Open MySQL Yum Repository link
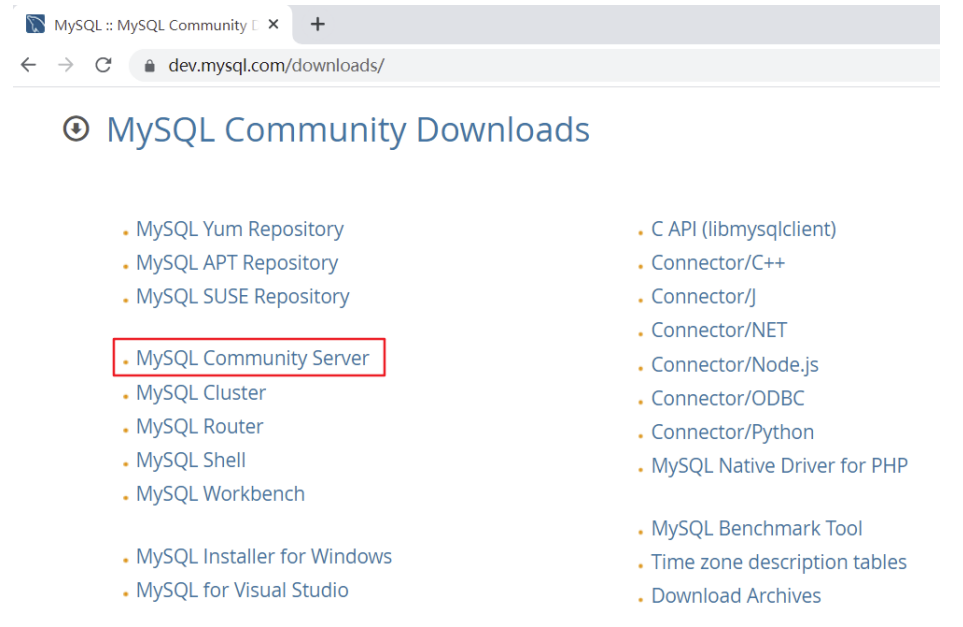The height and width of the screenshot is (627, 963). 240,229
